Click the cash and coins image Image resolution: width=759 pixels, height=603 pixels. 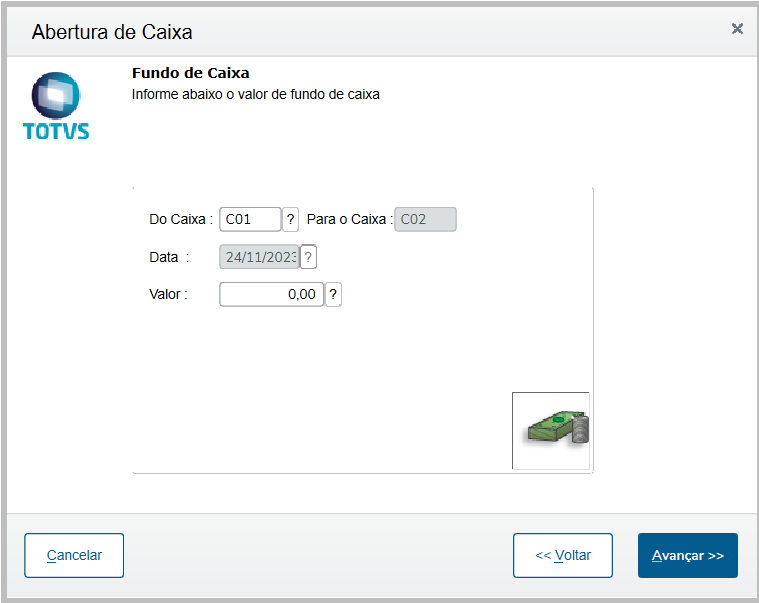551,430
